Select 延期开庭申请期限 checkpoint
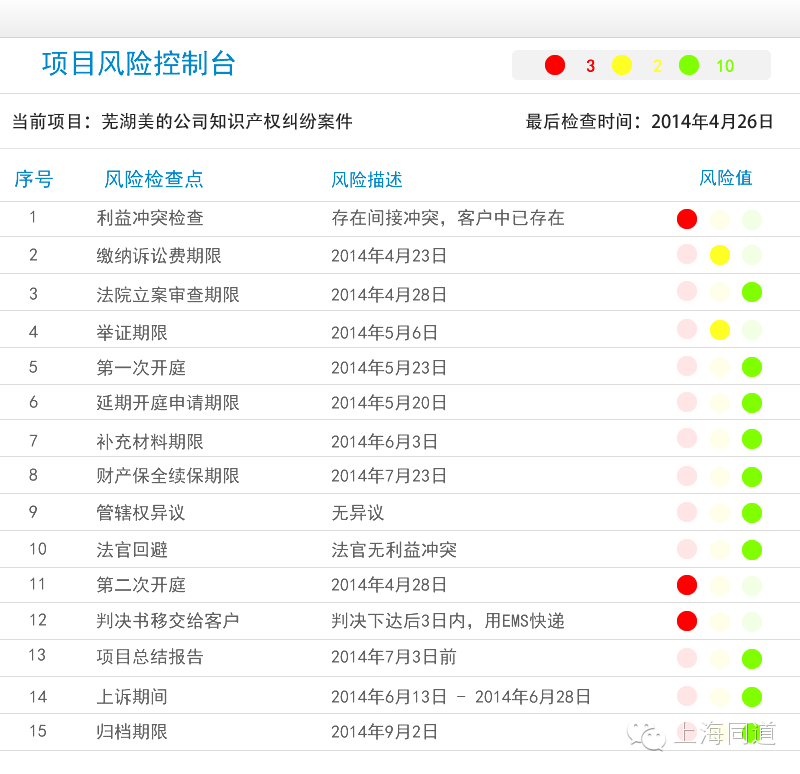This screenshot has height=774, width=800. tap(168, 403)
